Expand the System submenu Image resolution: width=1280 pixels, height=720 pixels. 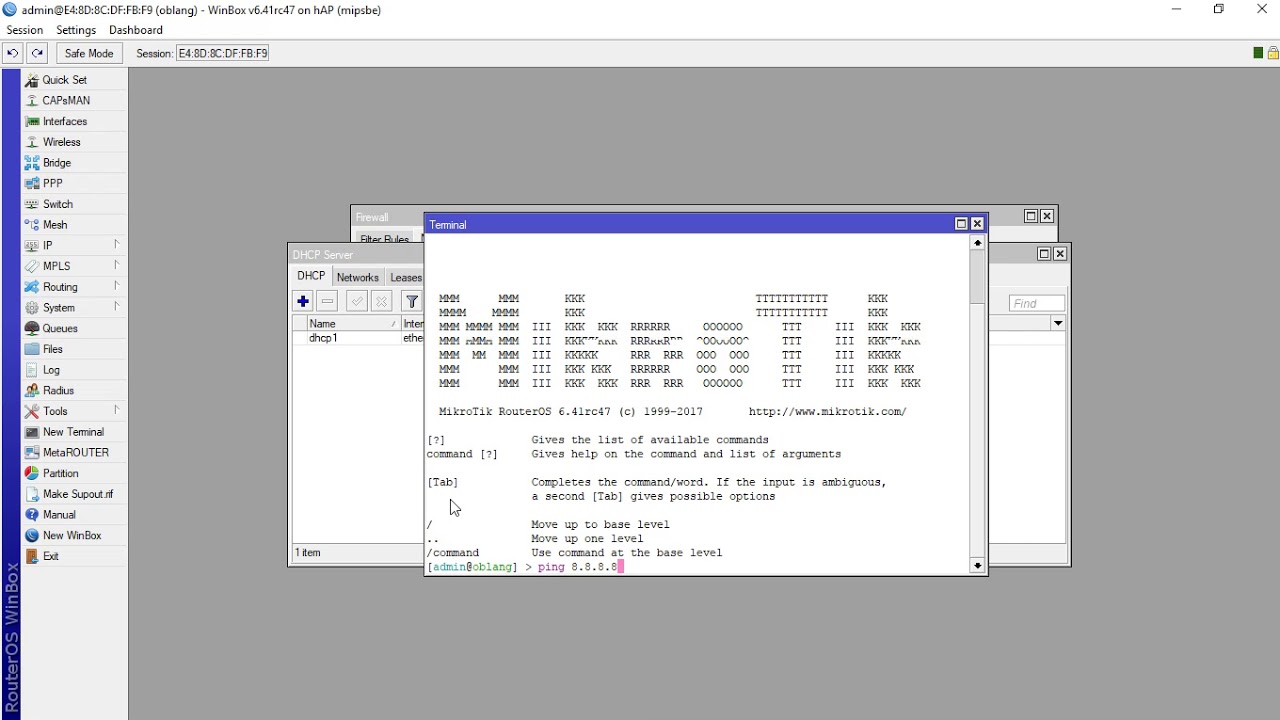72,308
